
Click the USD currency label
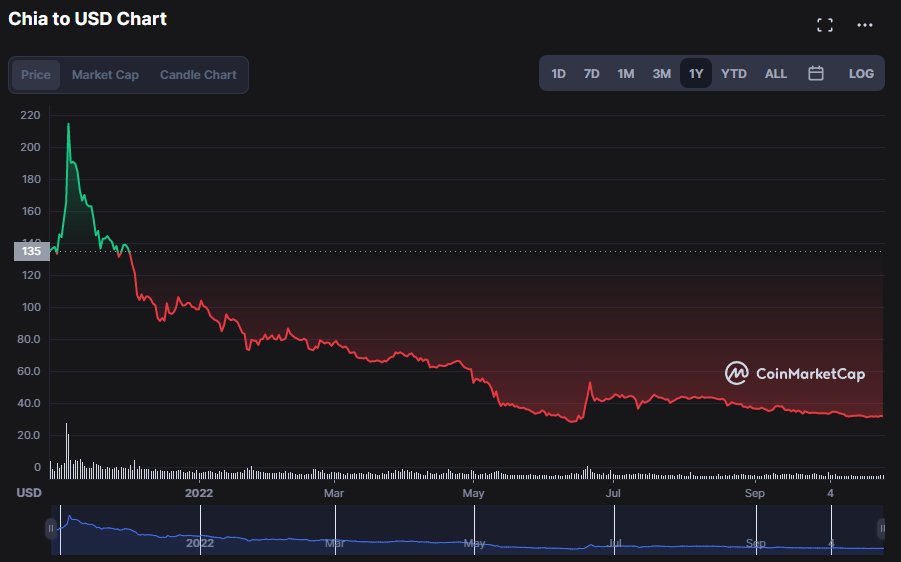pyautogui.click(x=29, y=493)
